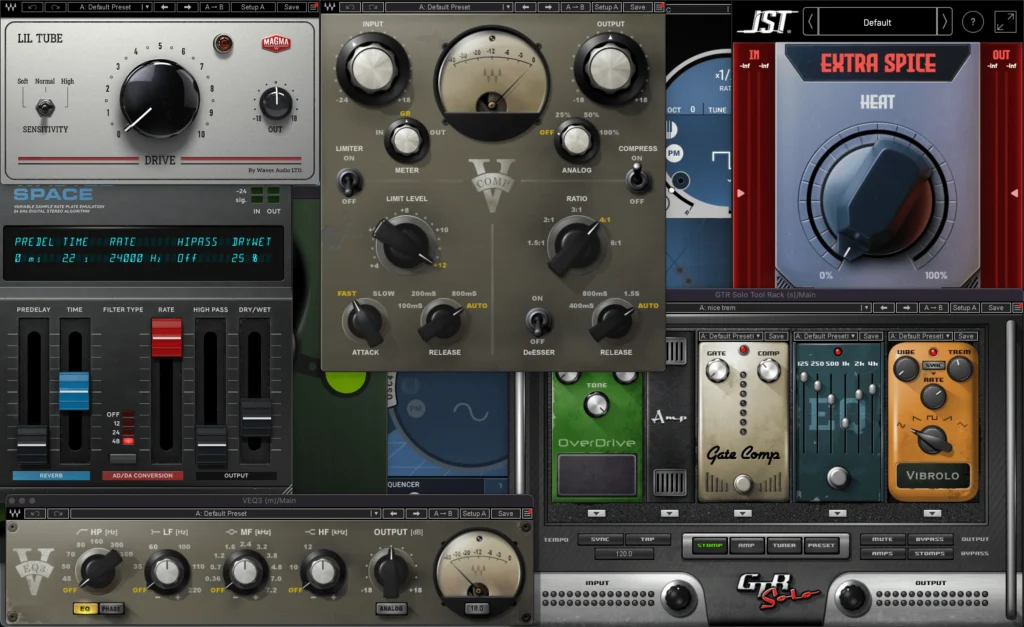Screen dimensions: 1024x627
Task: Click A→B in the VEQ3 toolbar
Action: [443, 513]
